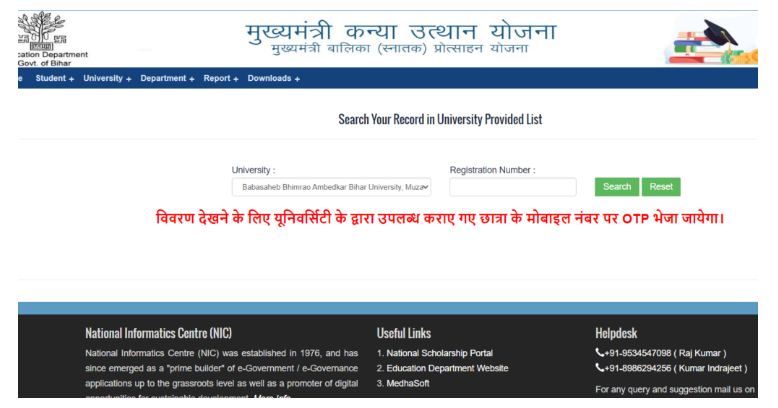Image resolution: width=778 pixels, height=408 pixels.
Task: Click the phone icon beside Kumar Indrajeet's number
Action: point(599,368)
